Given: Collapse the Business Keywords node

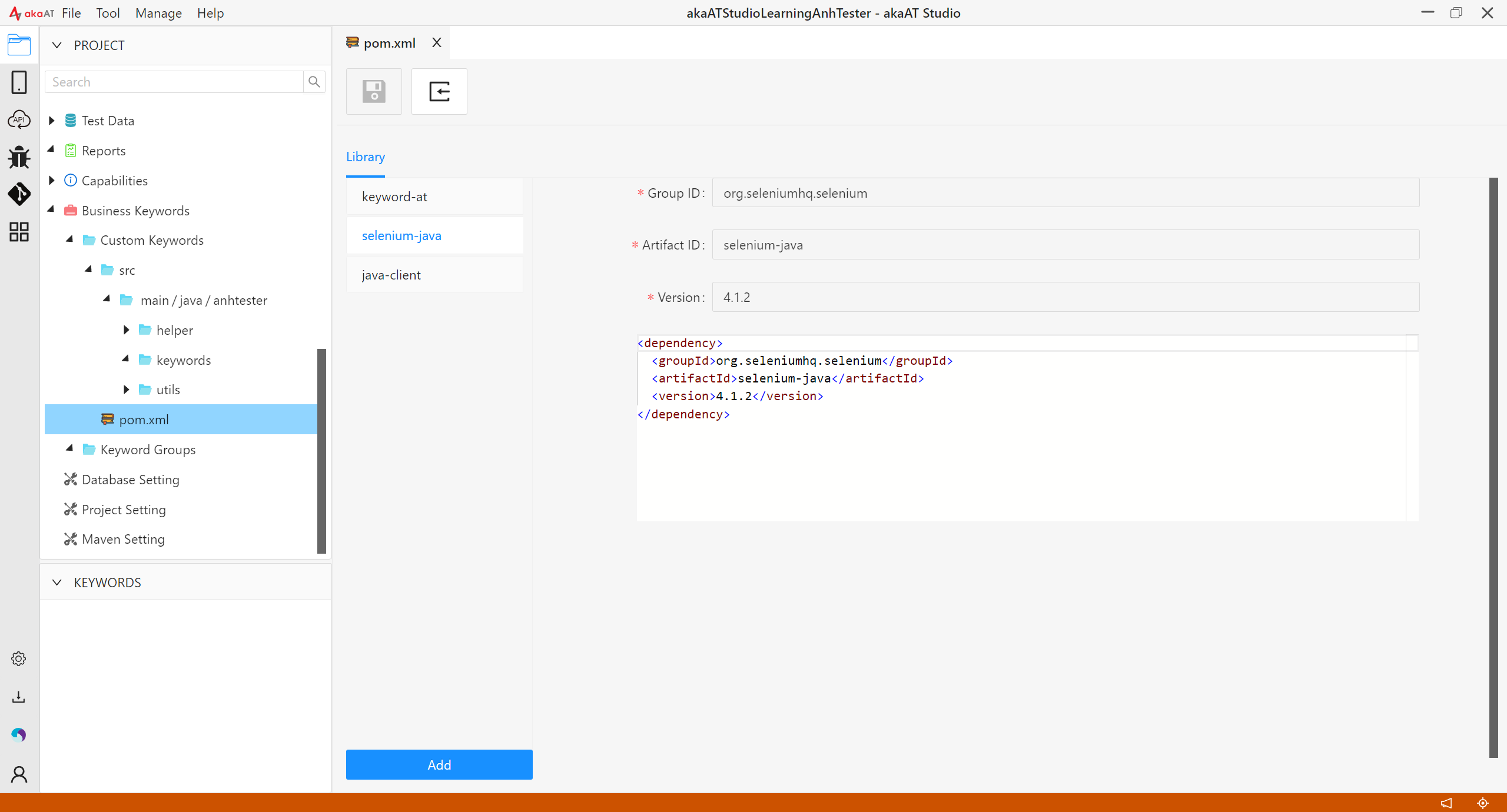Looking at the screenshot, I should 51,209.
